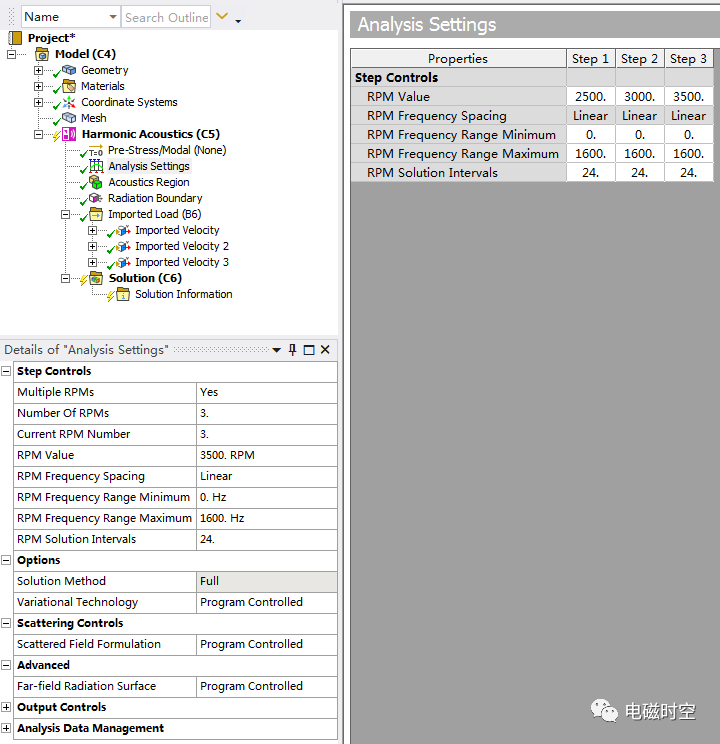Click the Step 3 column header
720x744 pixels.
pos(688,59)
